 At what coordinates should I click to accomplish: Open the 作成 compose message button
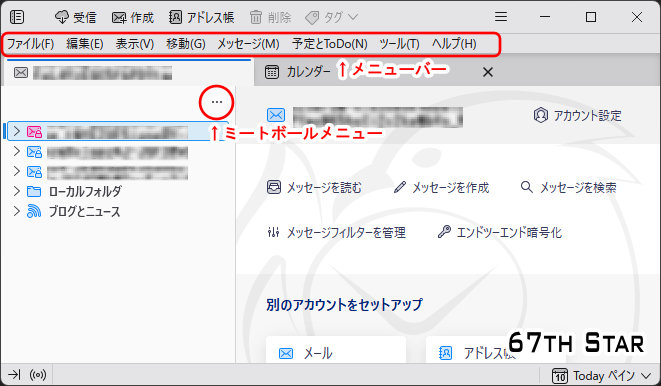point(132,17)
